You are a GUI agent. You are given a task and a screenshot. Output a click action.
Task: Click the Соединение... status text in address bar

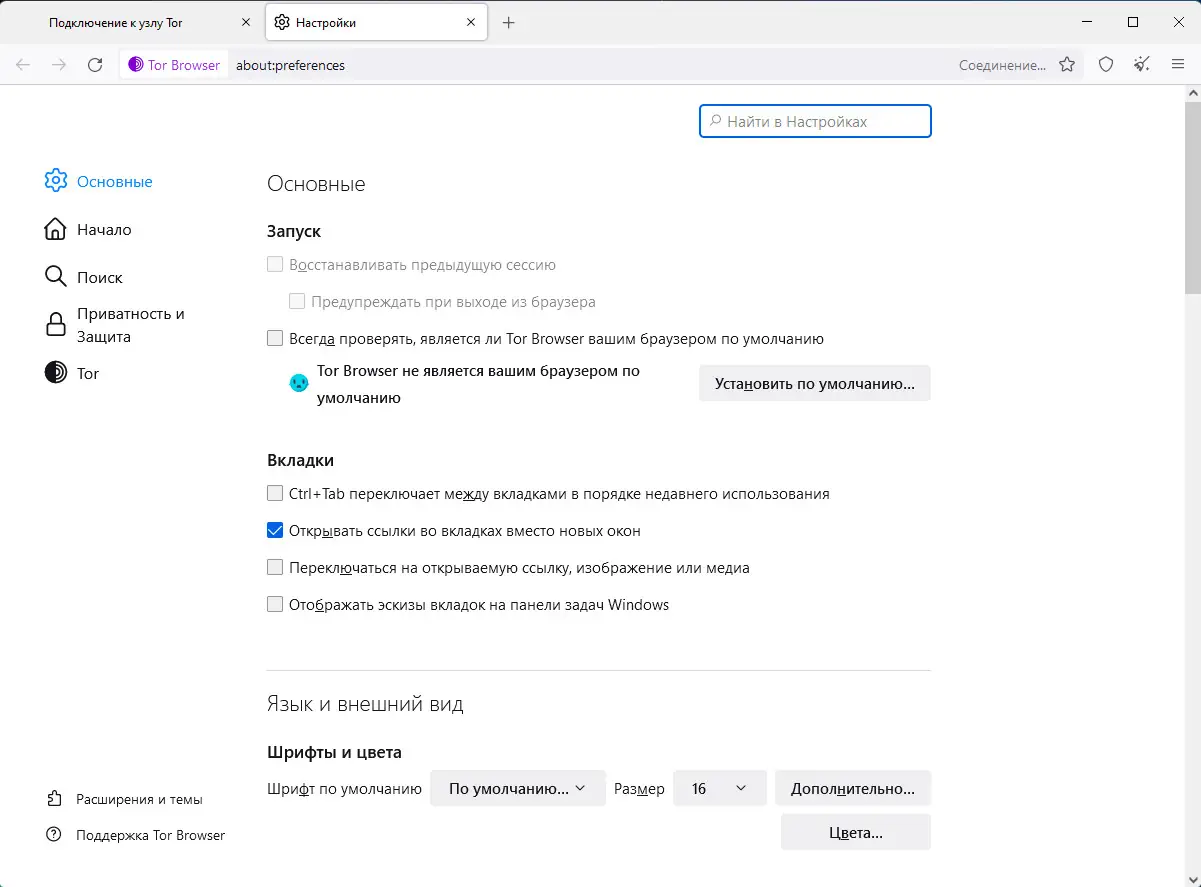click(1002, 65)
